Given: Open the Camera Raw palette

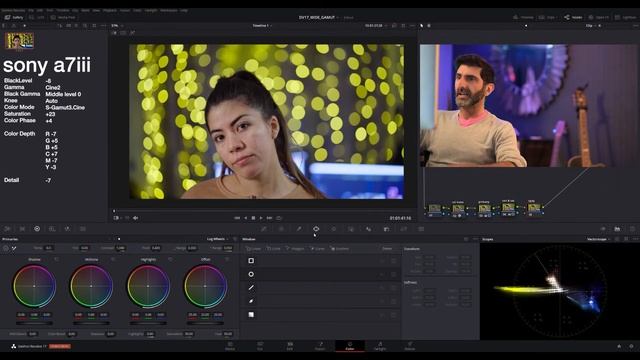Looking at the screenshot, I should [7, 229].
